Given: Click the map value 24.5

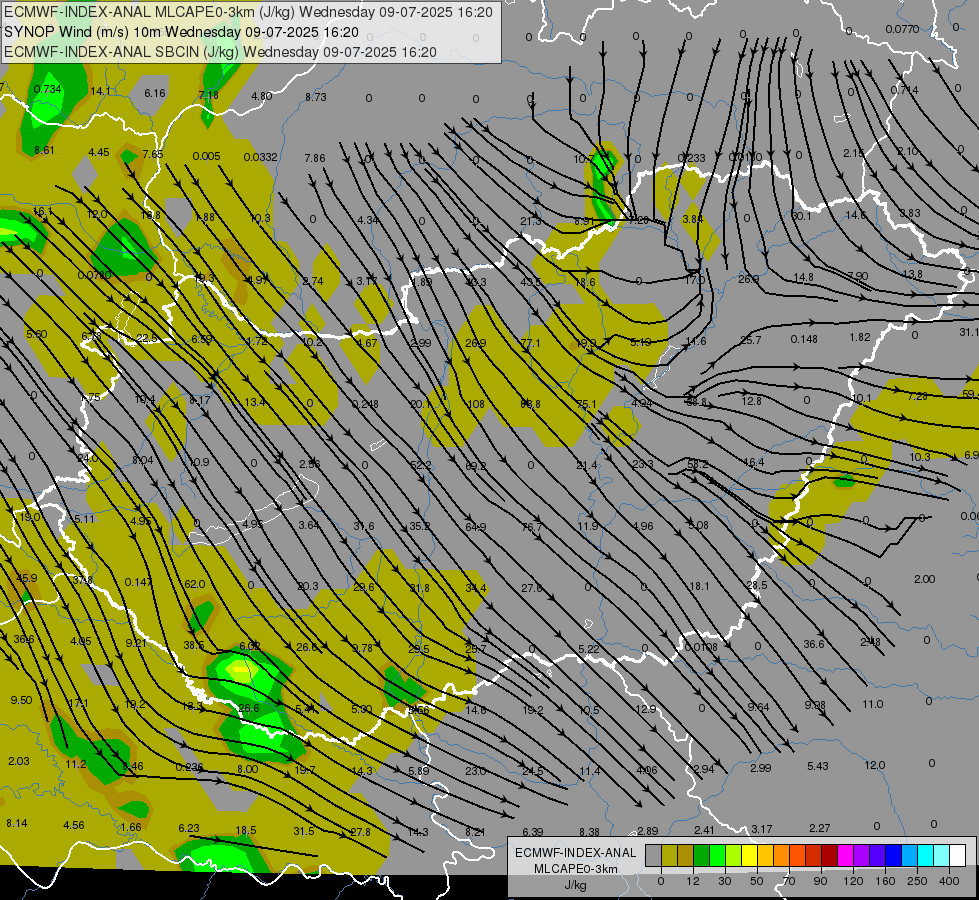Looking at the screenshot, I should [533, 771].
